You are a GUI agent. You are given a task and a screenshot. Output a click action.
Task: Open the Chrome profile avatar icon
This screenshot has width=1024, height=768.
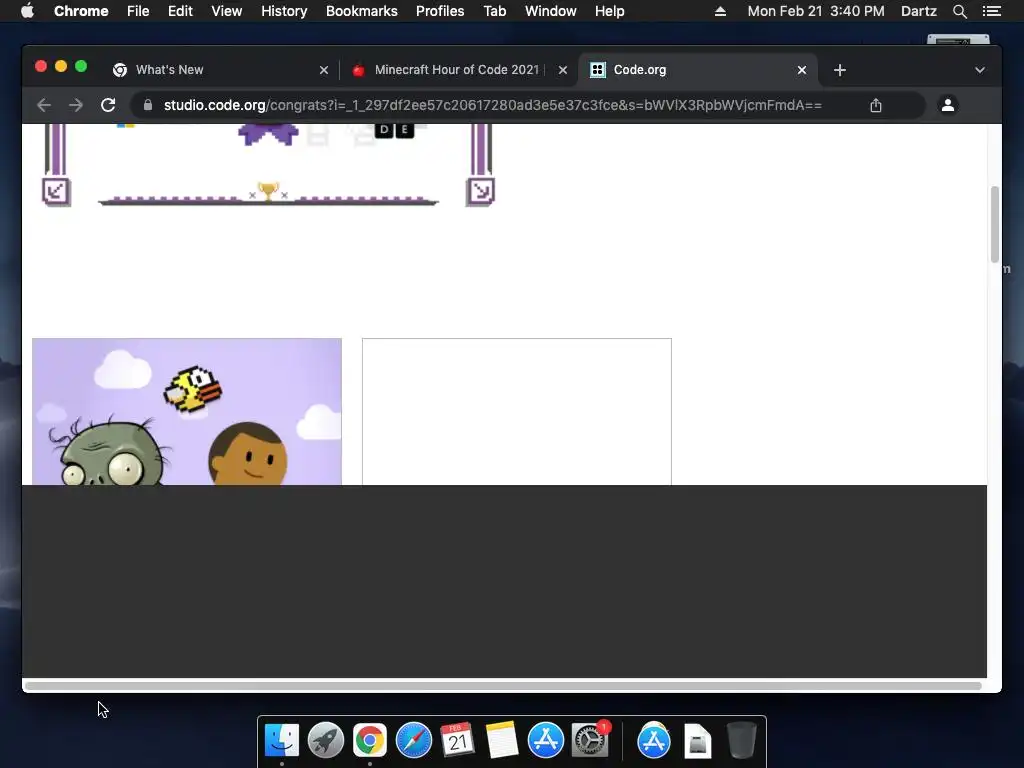(x=948, y=105)
